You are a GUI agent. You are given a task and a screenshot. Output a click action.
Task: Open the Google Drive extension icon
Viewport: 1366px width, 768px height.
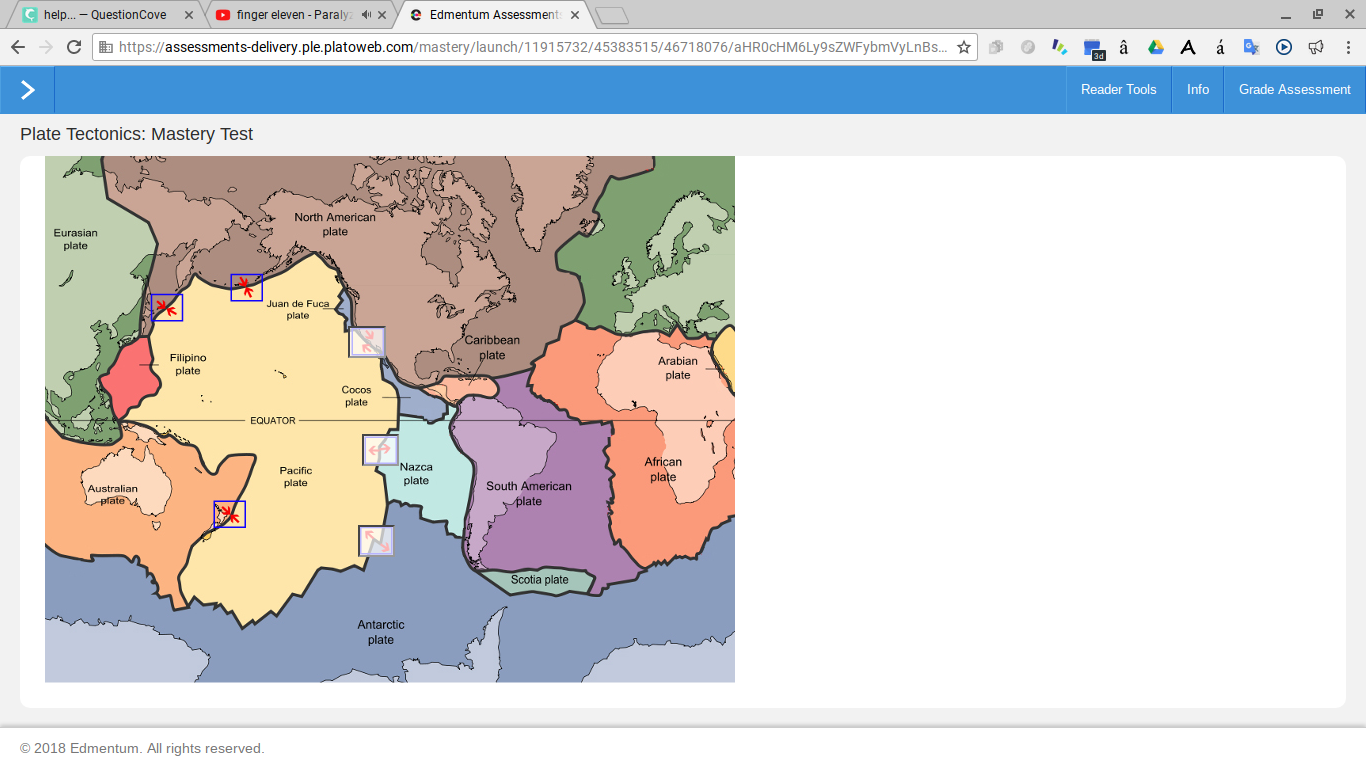pos(1156,47)
